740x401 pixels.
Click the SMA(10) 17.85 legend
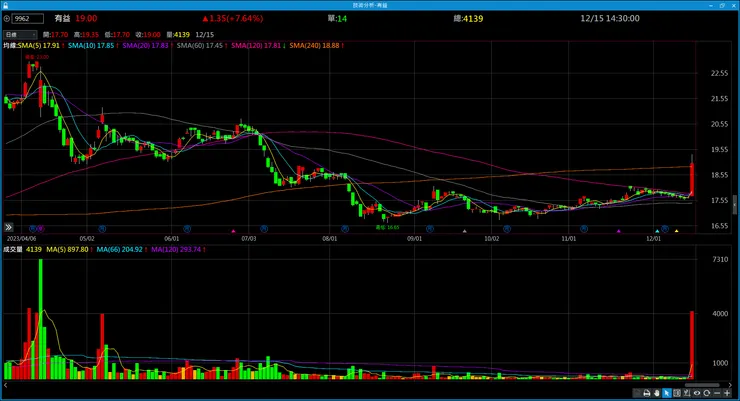tap(93, 46)
